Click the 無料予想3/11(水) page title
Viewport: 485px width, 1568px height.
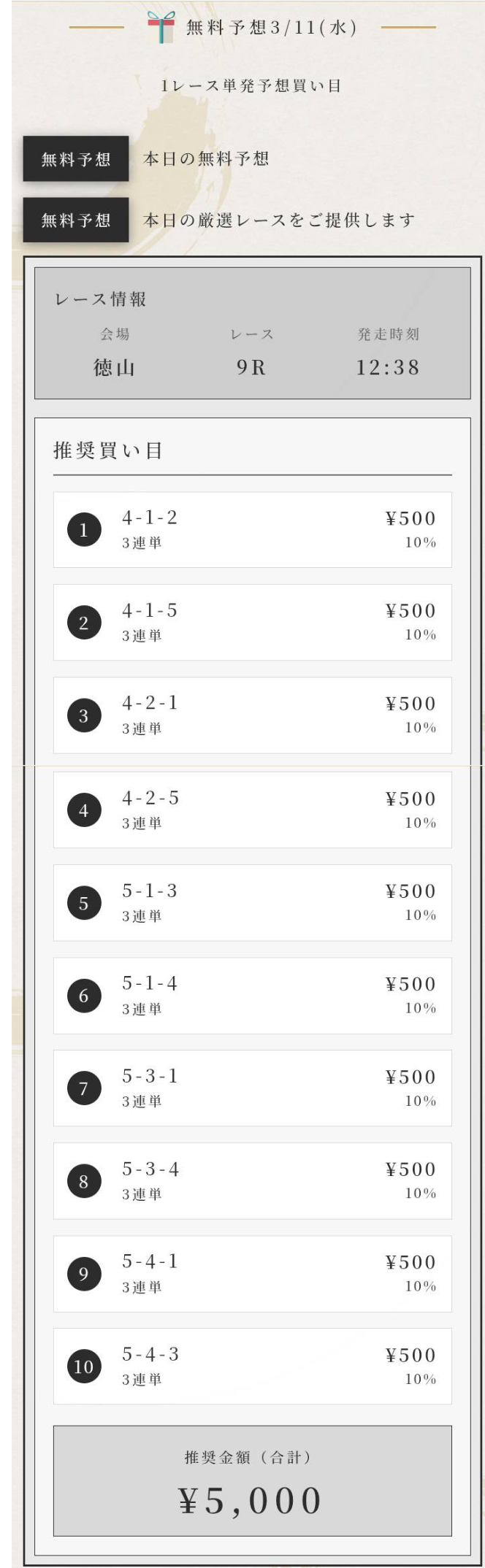271,28
